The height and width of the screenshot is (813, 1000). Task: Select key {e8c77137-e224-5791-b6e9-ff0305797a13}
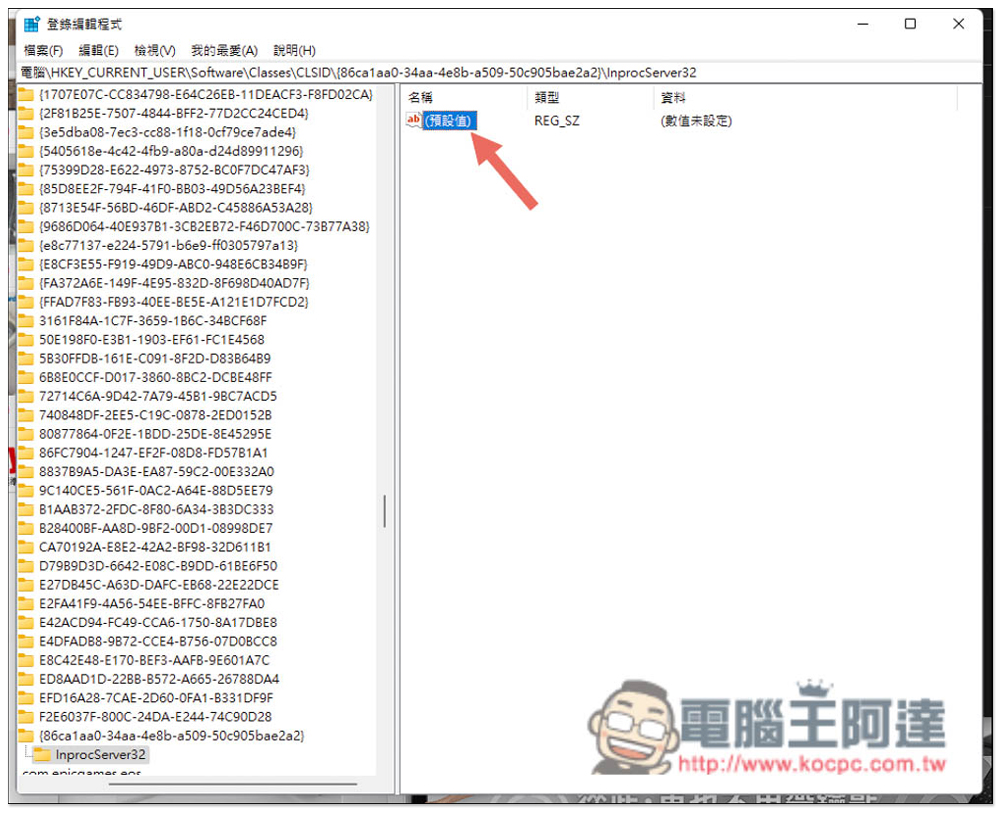point(168,245)
